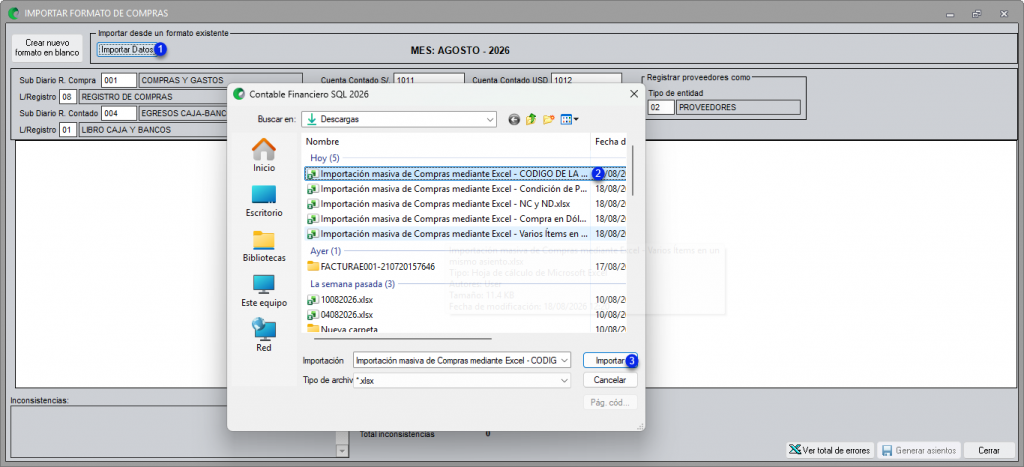Select FACTURAE001-210720157646 folder name
The height and width of the screenshot is (467, 1024).
pos(377,266)
